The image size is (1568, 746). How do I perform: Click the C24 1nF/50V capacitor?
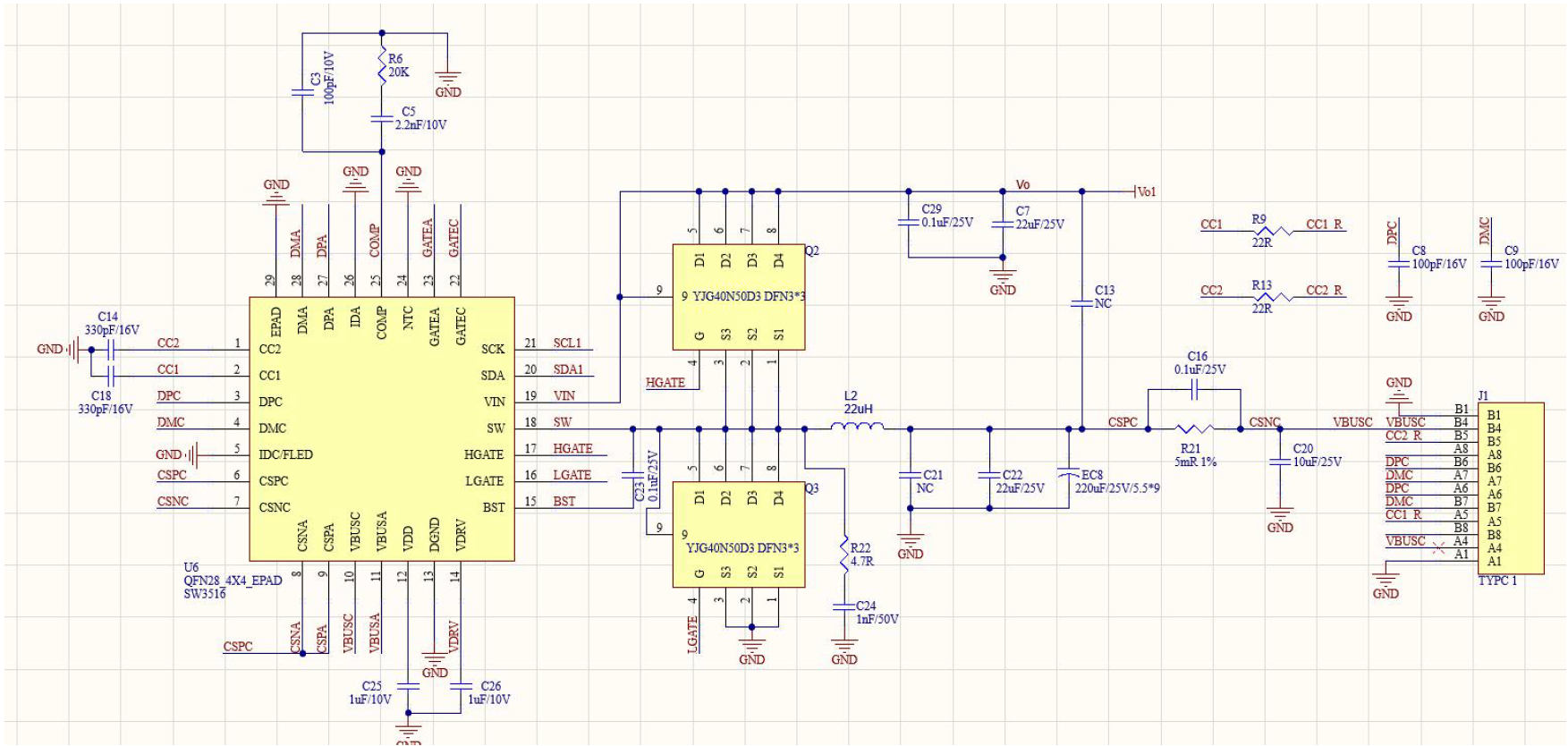(843, 606)
